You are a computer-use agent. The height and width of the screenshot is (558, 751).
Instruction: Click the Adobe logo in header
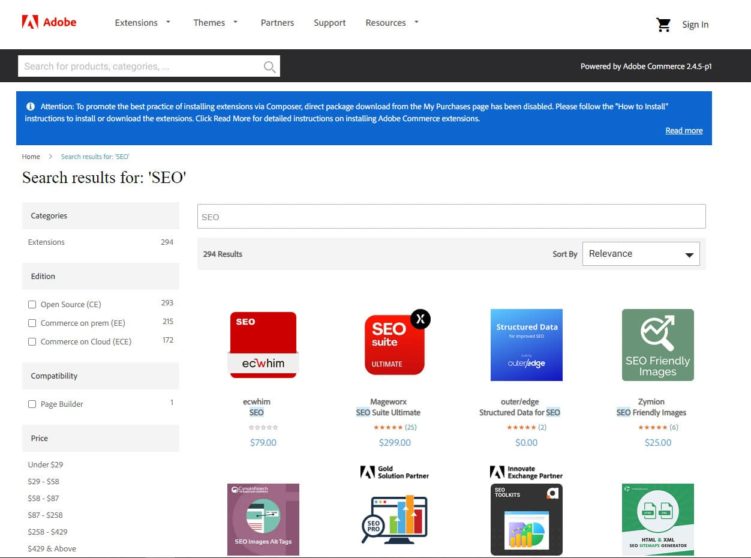(x=49, y=22)
